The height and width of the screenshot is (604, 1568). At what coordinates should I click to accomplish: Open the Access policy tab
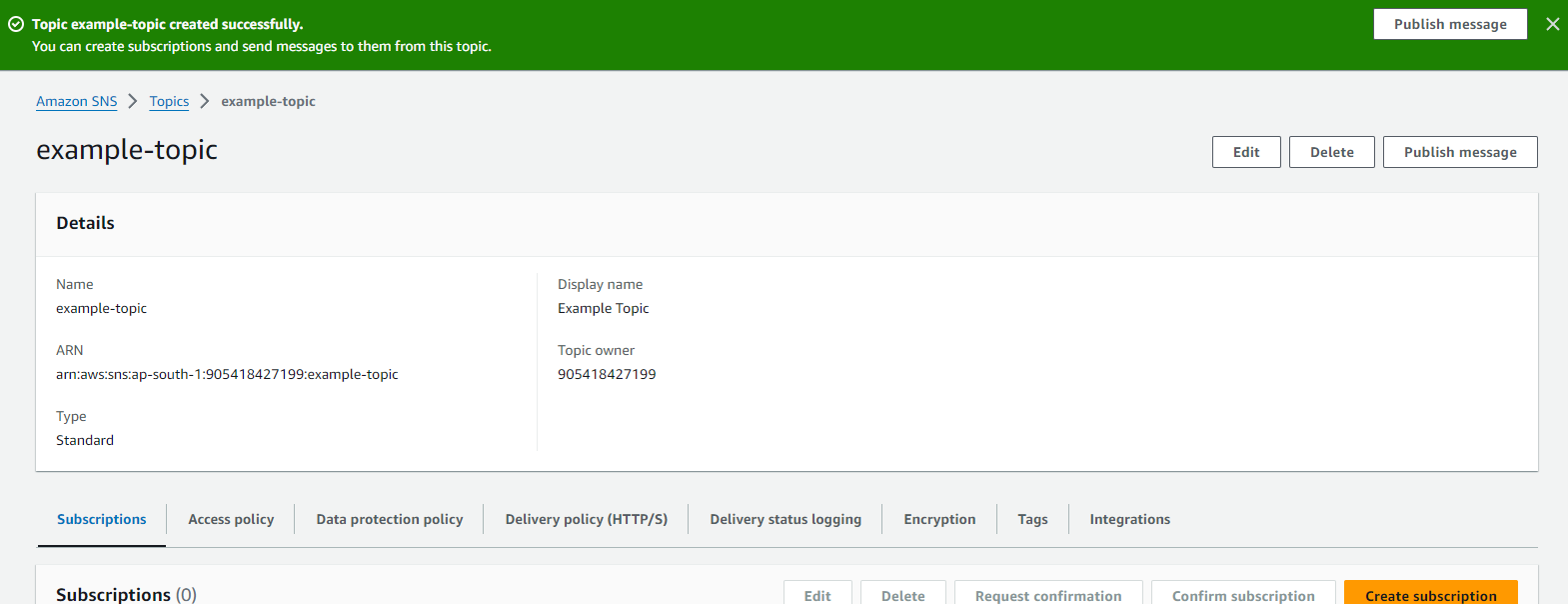[231, 519]
